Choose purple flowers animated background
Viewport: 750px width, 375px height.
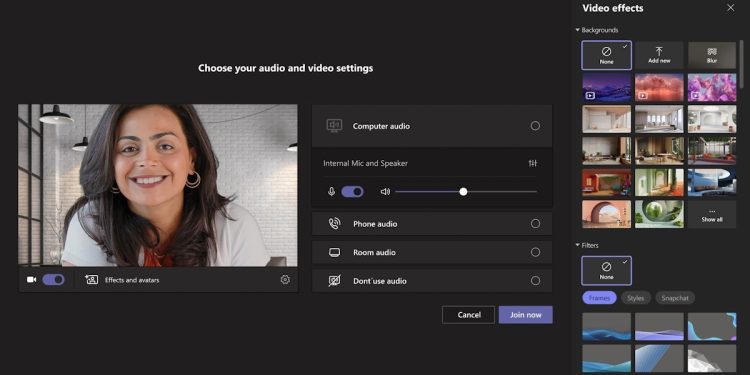(712, 87)
